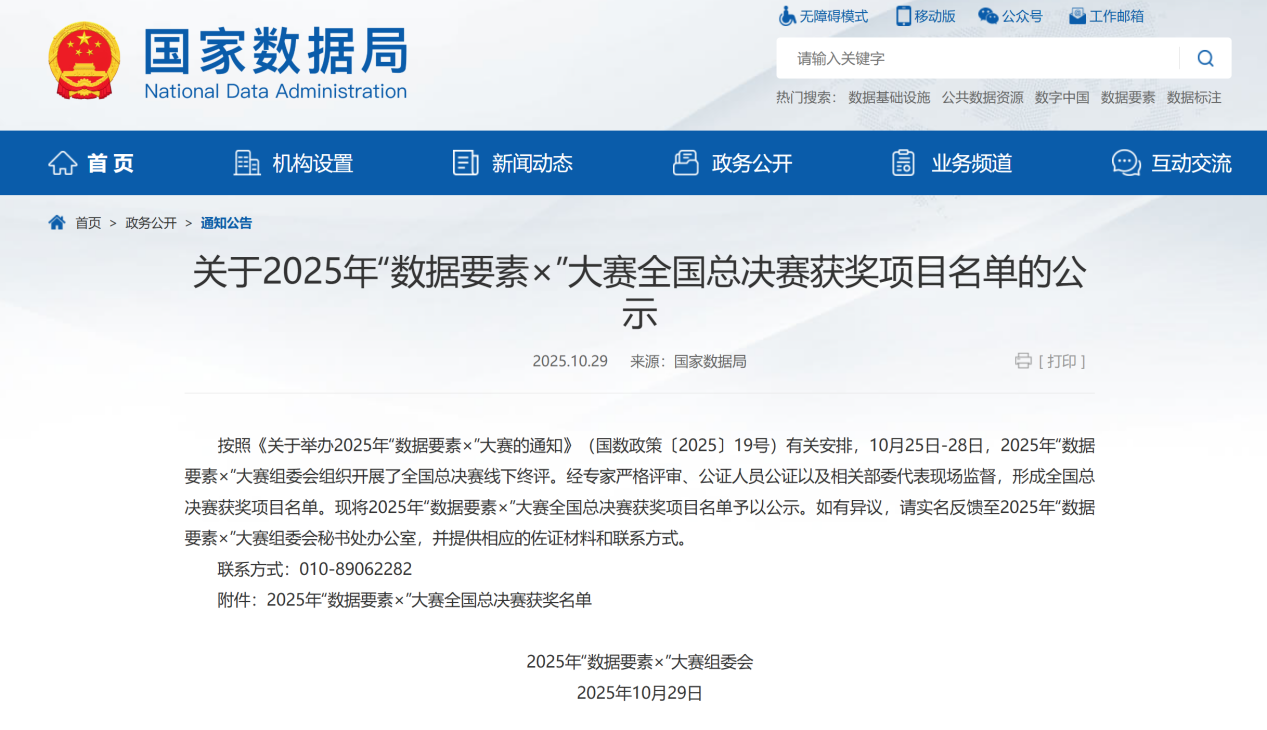Click the 政务公开 briefcase icon
The width and height of the screenshot is (1267, 730).
(x=685, y=162)
